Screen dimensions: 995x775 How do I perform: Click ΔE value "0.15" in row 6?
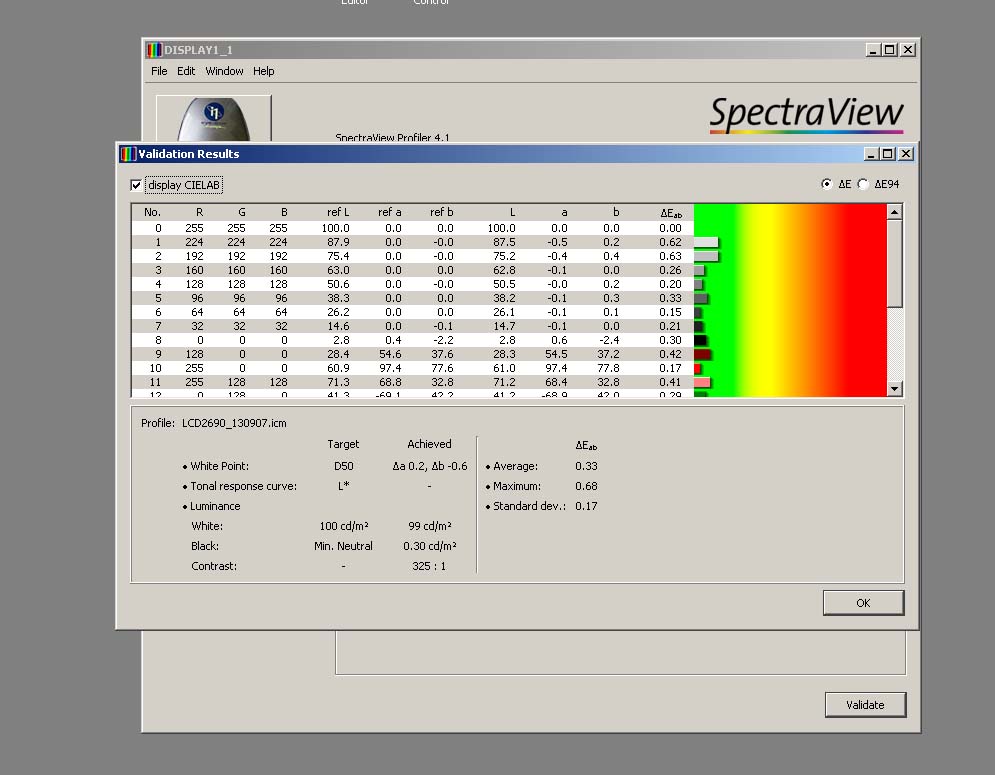coord(670,312)
